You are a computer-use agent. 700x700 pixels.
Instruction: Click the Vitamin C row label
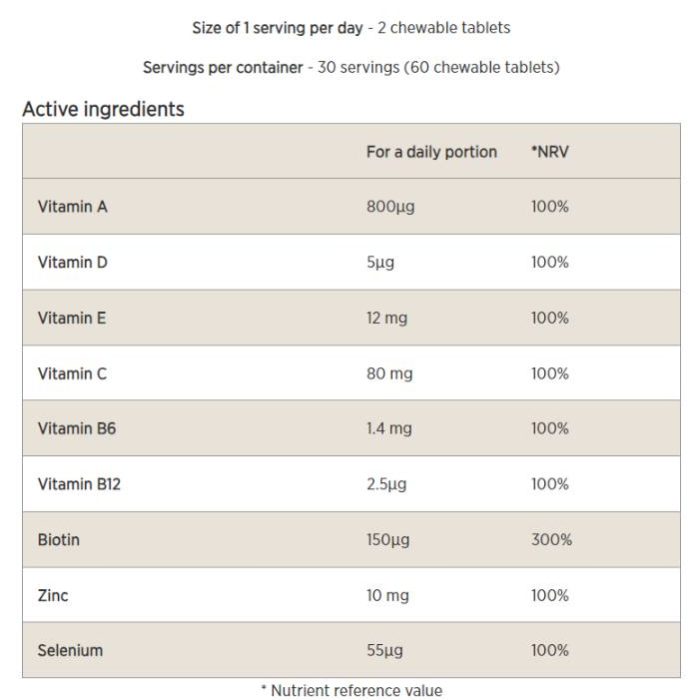(x=72, y=374)
